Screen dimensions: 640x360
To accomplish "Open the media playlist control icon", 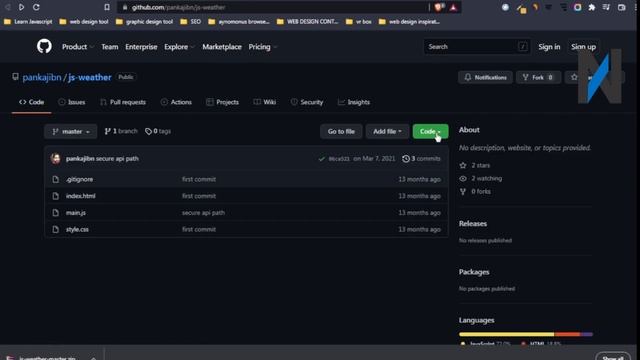I will click(606, 7).
